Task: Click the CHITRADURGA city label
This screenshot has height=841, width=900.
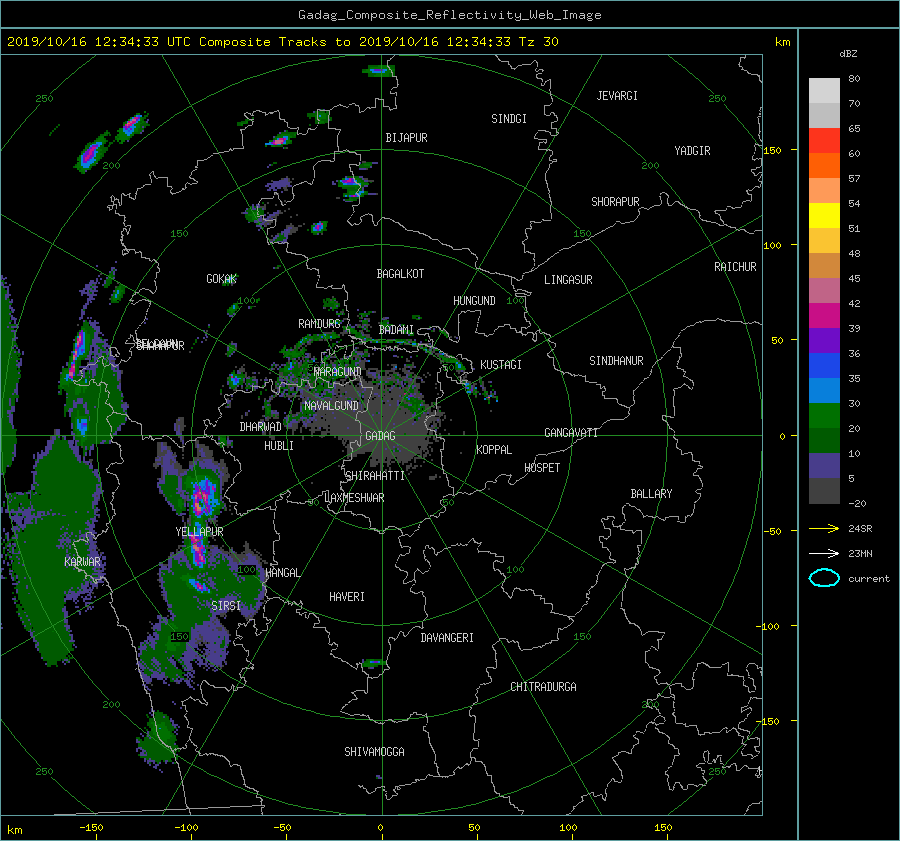Action: tap(544, 687)
